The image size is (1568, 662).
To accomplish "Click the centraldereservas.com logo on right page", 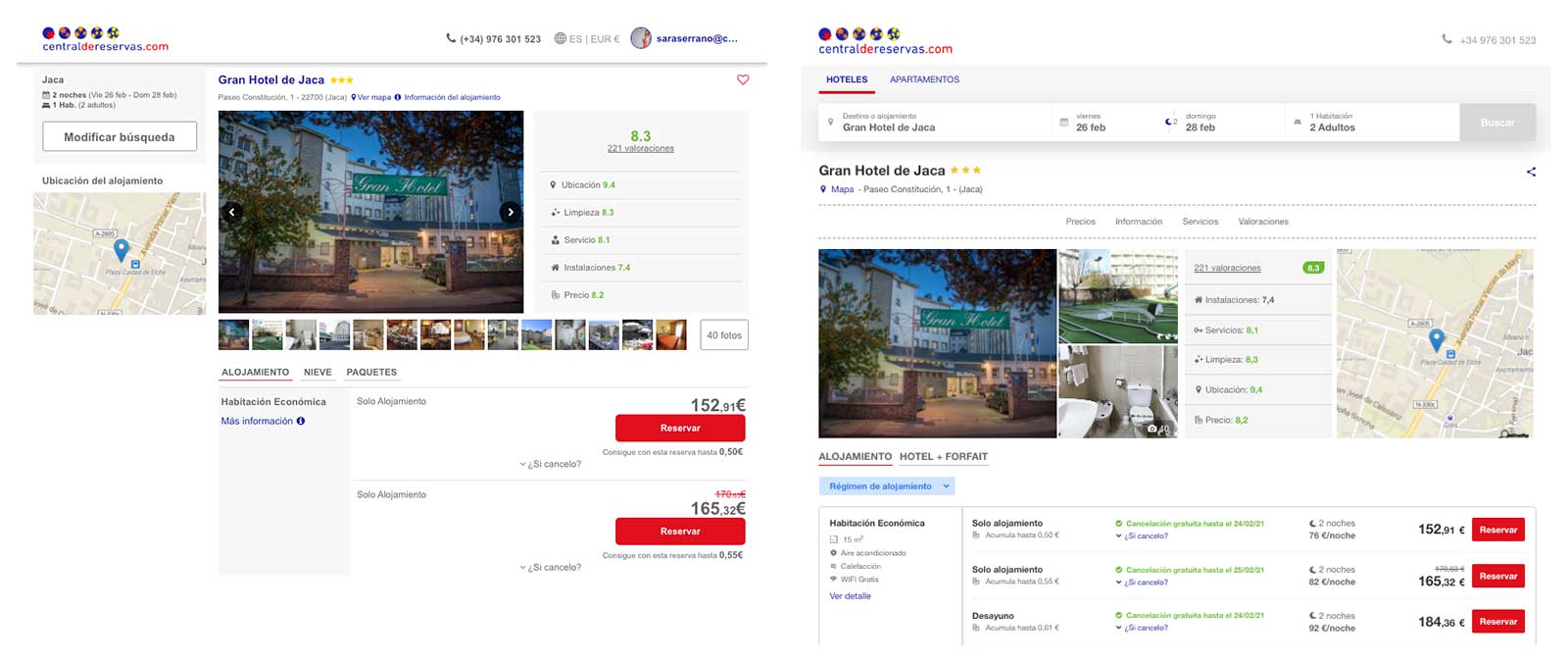I will (x=885, y=41).
